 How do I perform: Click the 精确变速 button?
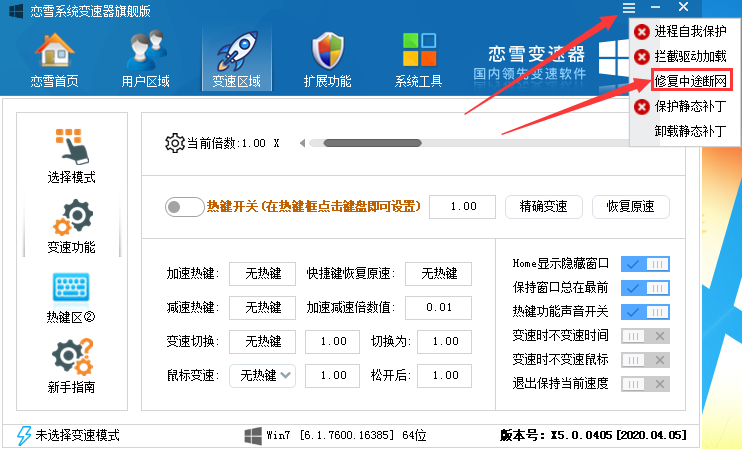(543, 207)
